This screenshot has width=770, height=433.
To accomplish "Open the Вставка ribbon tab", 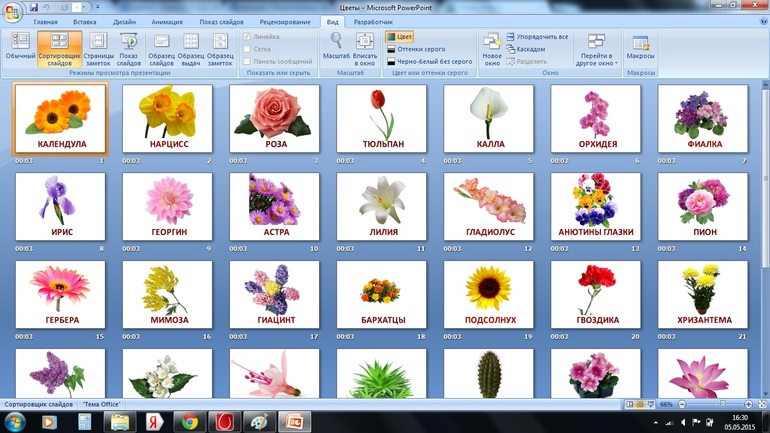I will [x=85, y=21].
